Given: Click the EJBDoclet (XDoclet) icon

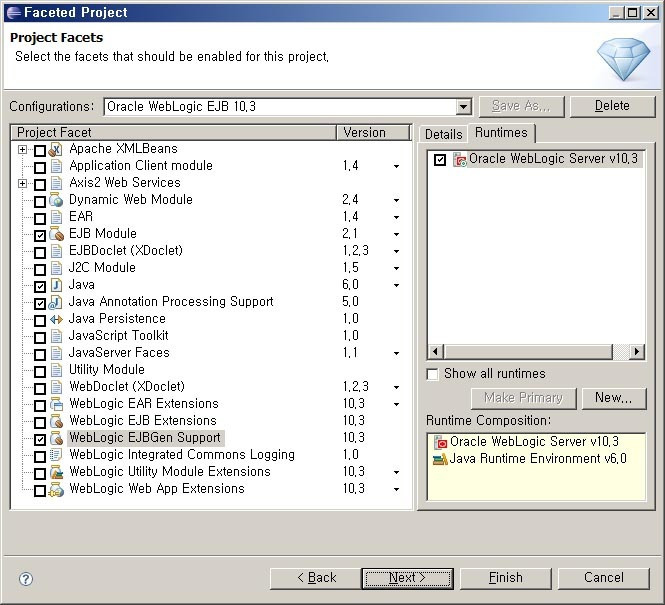Looking at the screenshot, I should click(56, 251).
